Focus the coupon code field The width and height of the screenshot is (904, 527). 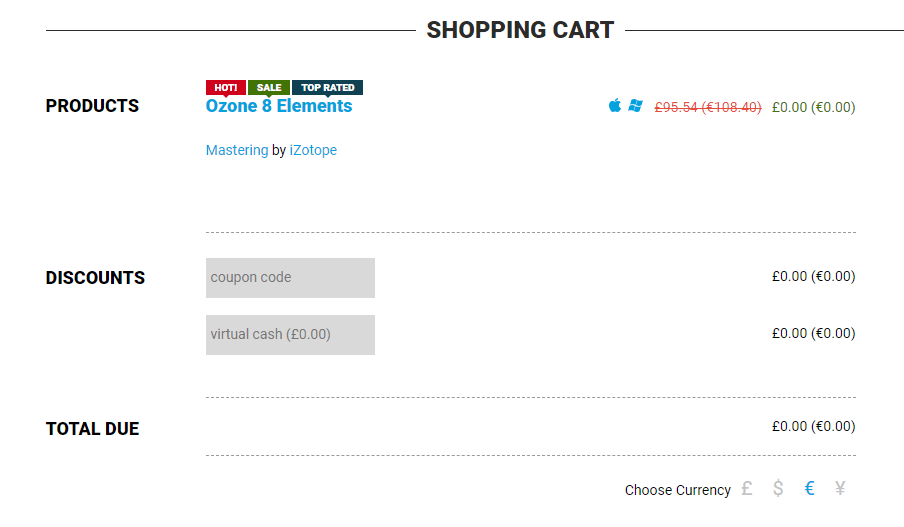tap(290, 277)
